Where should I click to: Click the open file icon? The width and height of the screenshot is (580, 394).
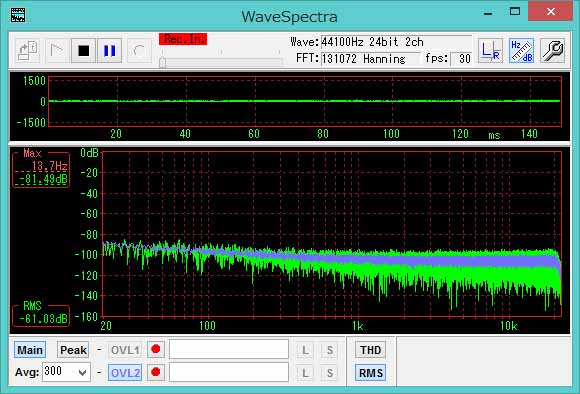28,50
